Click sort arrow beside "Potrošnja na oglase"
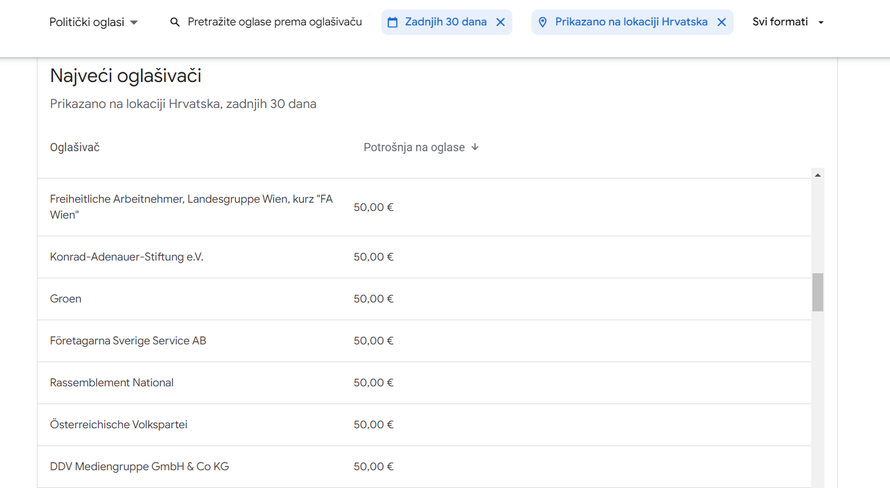 coord(475,147)
